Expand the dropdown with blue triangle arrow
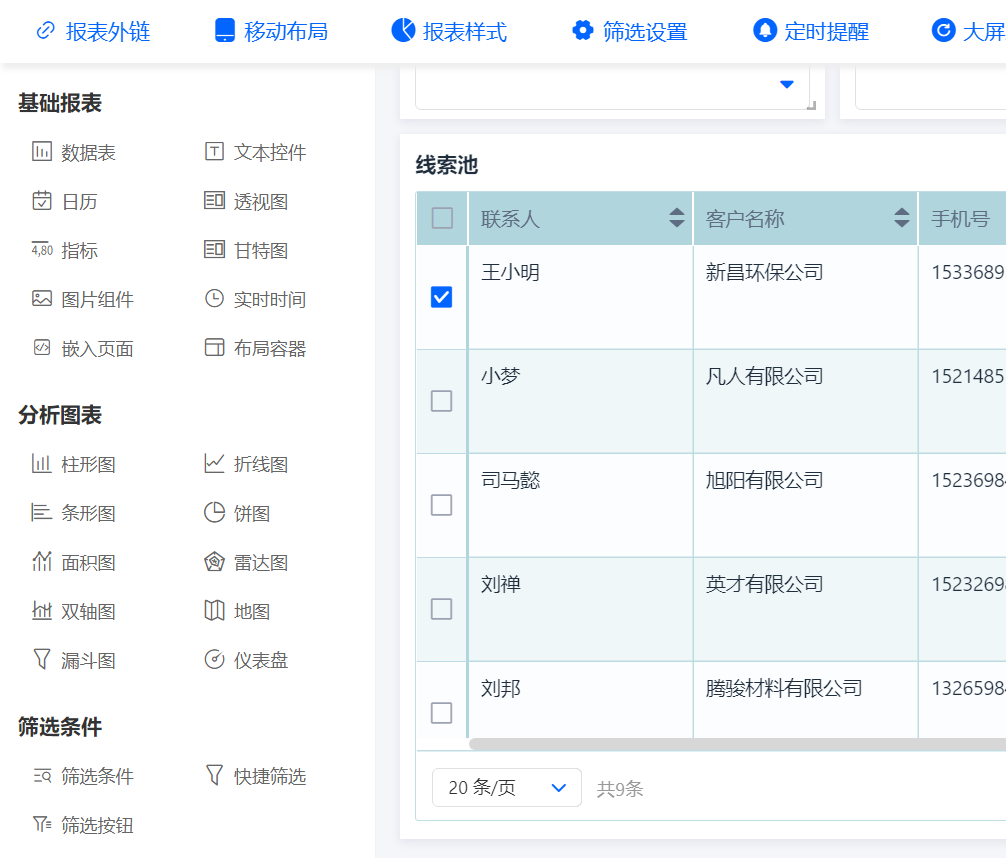Viewport: 1006px width, 858px height. (786, 85)
